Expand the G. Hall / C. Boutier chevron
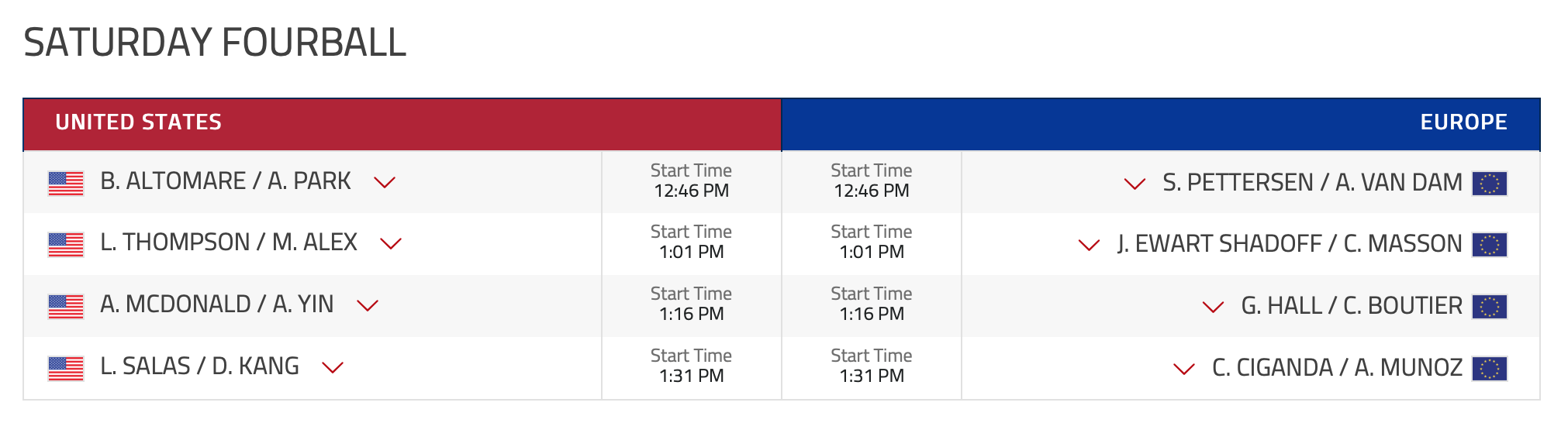 (1213, 308)
